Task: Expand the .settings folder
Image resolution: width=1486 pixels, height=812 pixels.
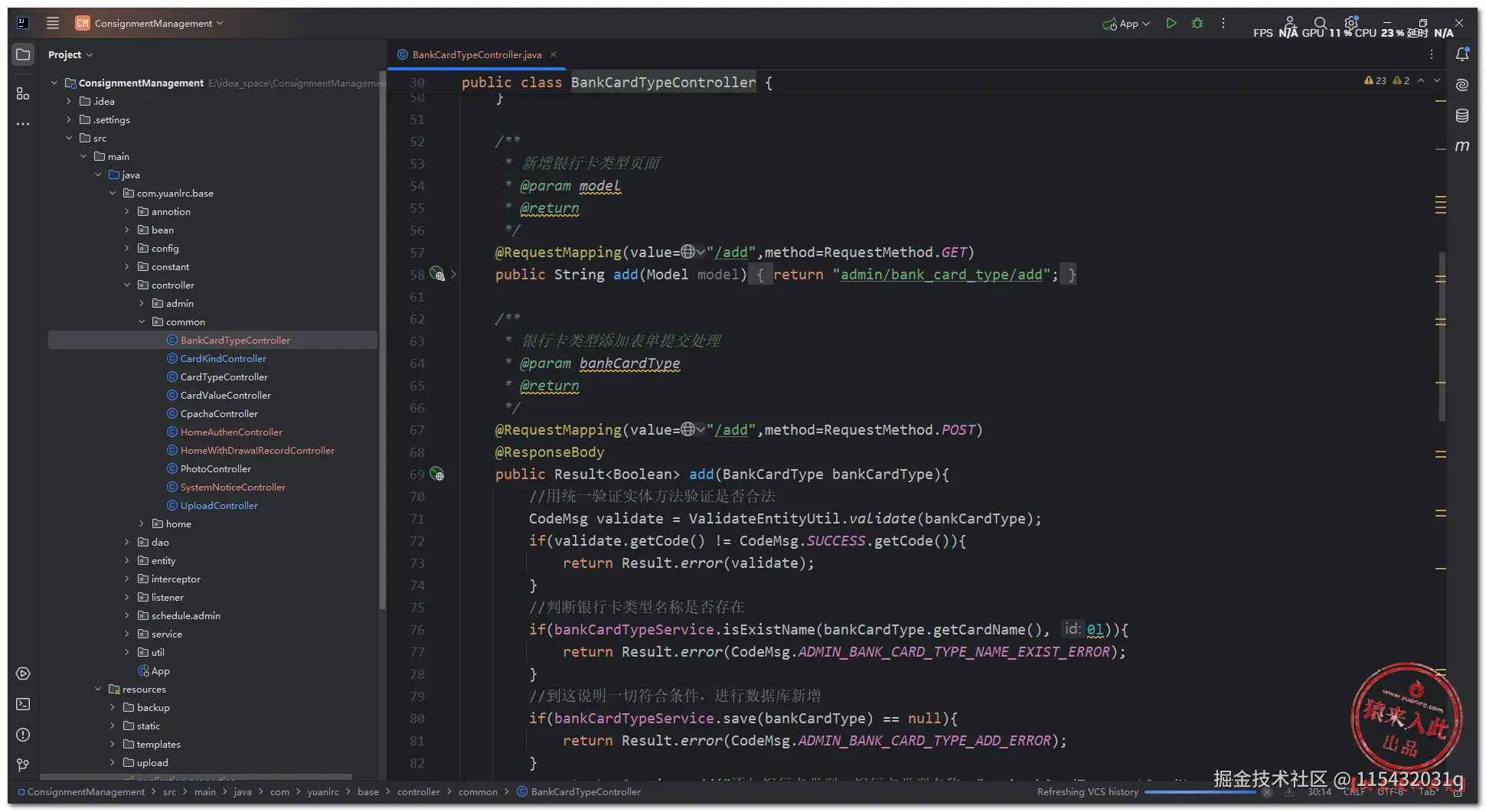Action: coord(69,119)
